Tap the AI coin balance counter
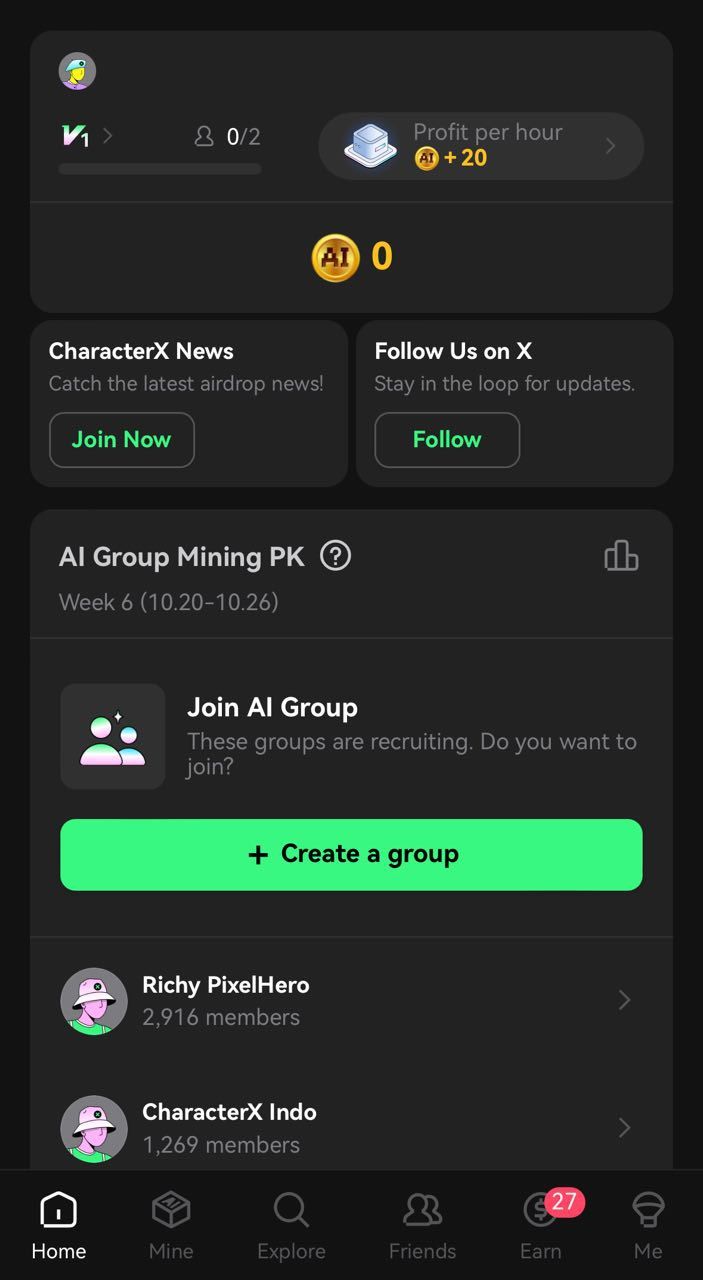 351,257
